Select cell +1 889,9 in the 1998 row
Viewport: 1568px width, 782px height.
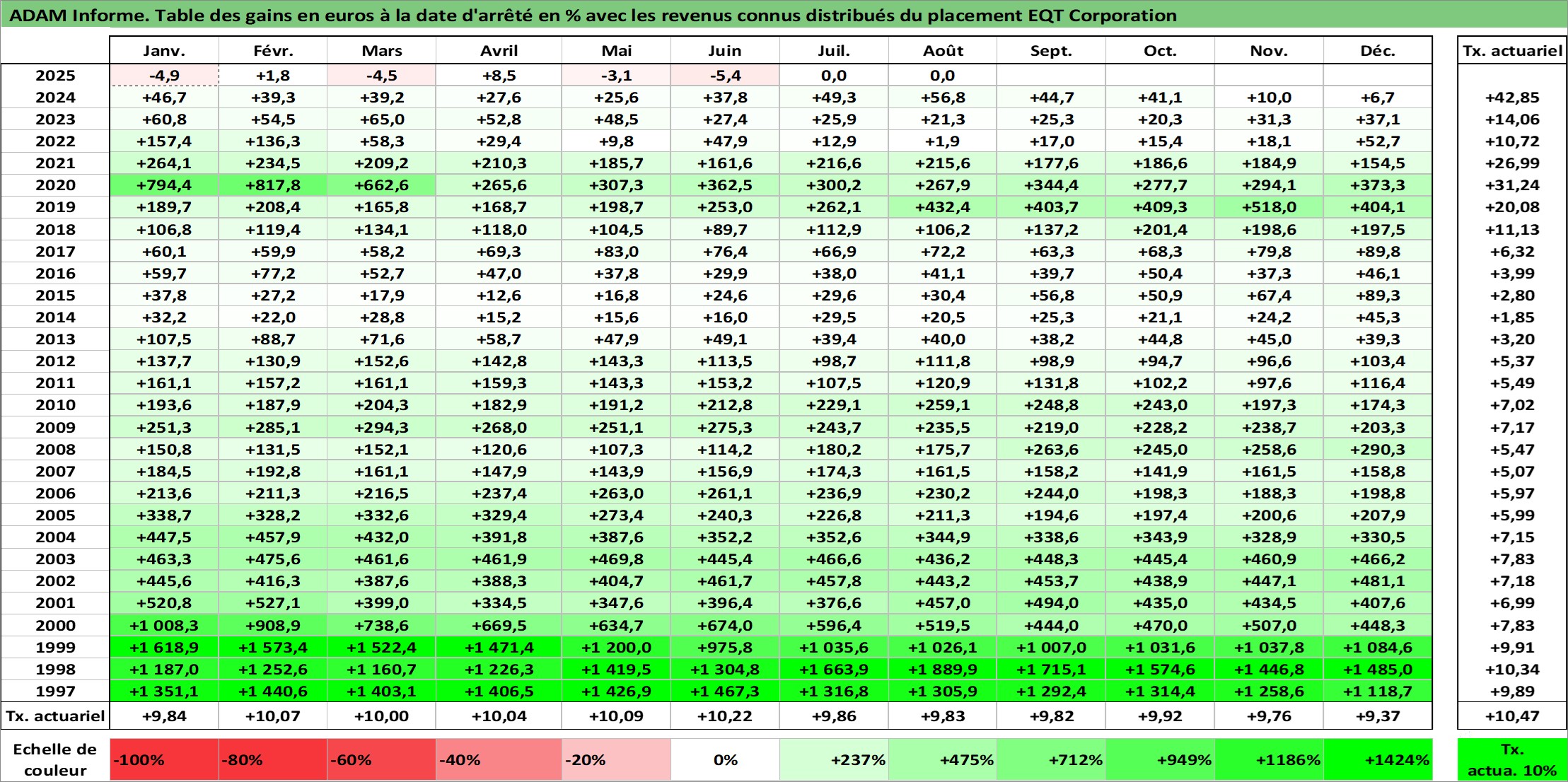coord(943,669)
